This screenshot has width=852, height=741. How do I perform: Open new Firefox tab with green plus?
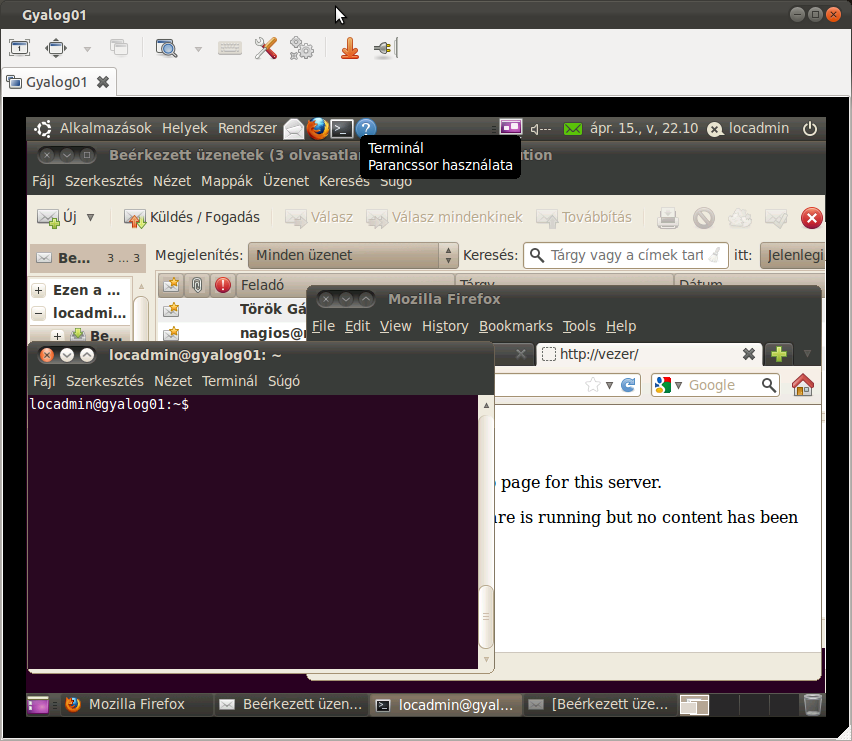[x=779, y=354]
